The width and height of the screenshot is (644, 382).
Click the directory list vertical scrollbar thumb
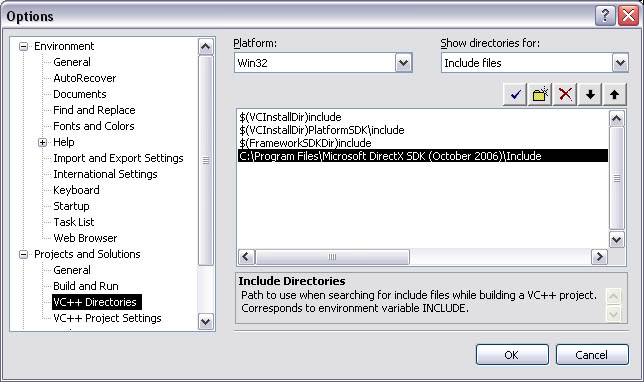click(x=616, y=178)
